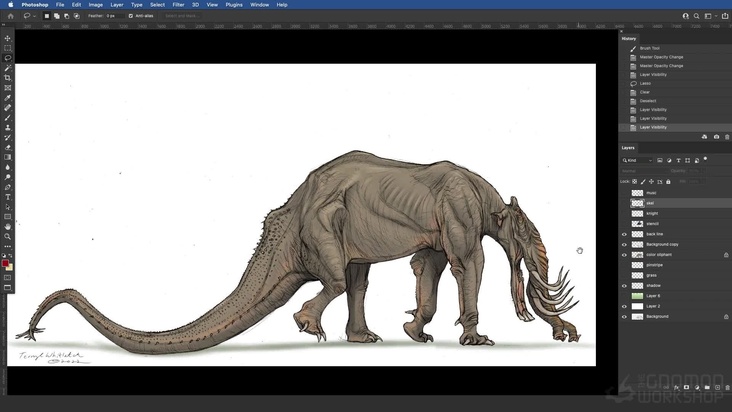Select the Clone Stamp tool
This screenshot has width=732, height=412.
(7, 127)
